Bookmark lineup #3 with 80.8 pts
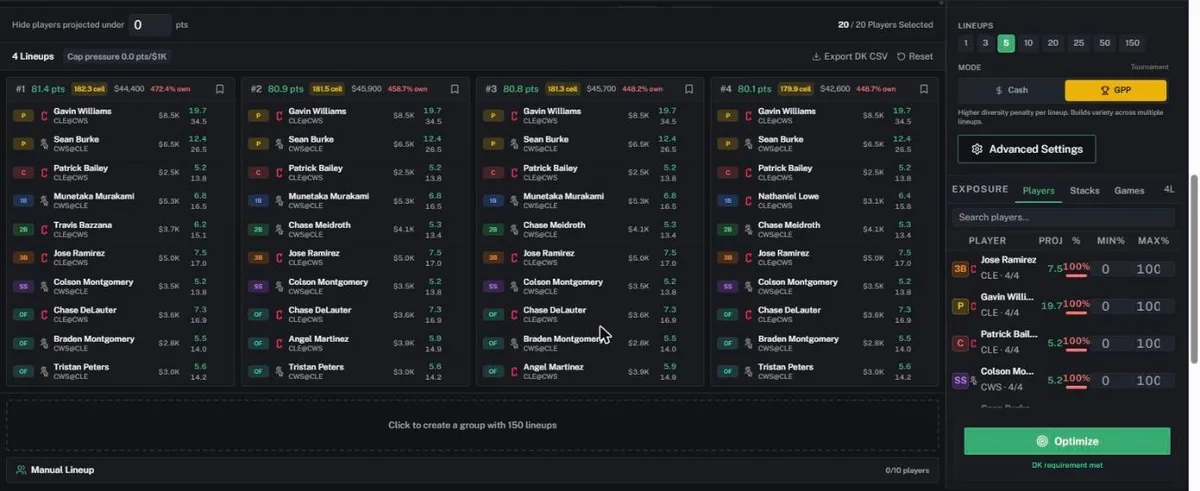The height and width of the screenshot is (491, 1200). [x=689, y=89]
